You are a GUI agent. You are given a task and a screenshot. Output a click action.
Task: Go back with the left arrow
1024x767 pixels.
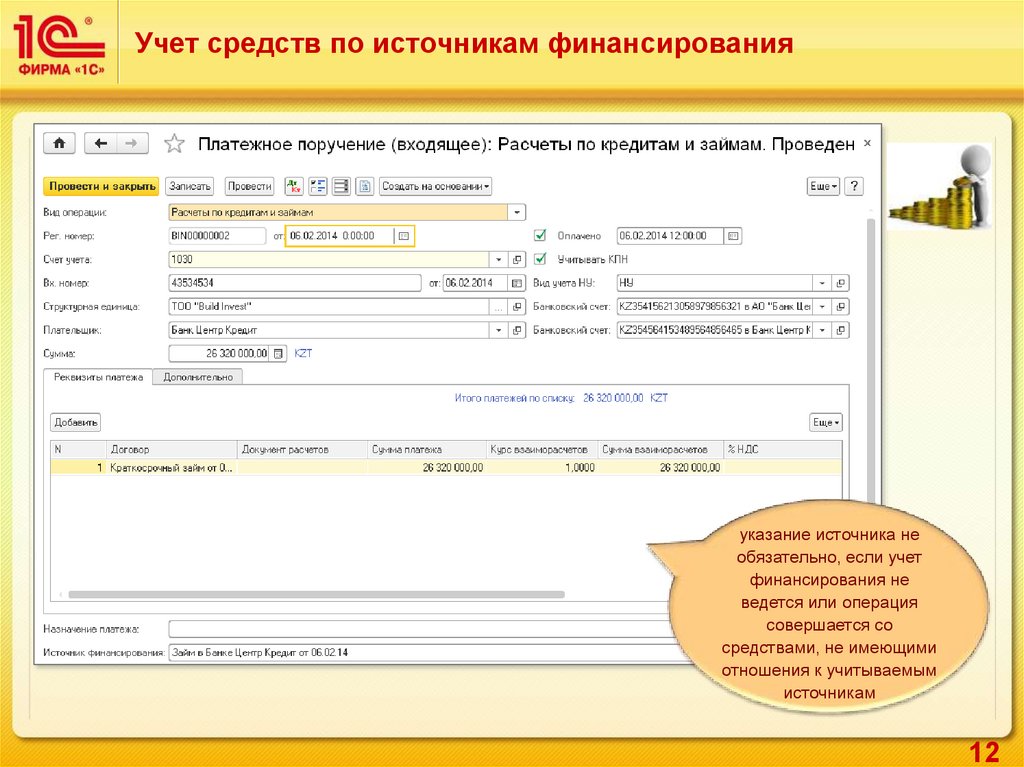(x=100, y=143)
